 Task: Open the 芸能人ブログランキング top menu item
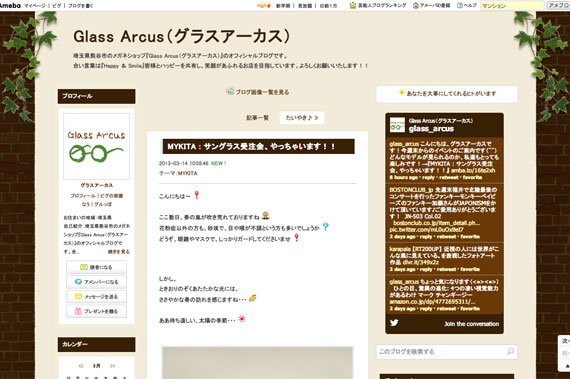click(x=378, y=5)
